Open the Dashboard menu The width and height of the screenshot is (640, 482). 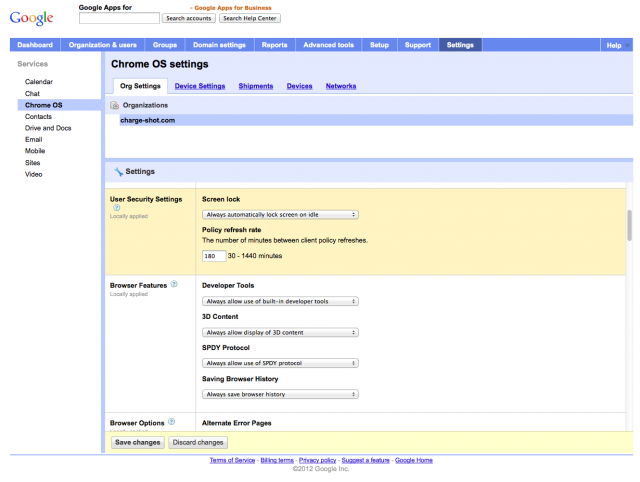click(x=35, y=45)
